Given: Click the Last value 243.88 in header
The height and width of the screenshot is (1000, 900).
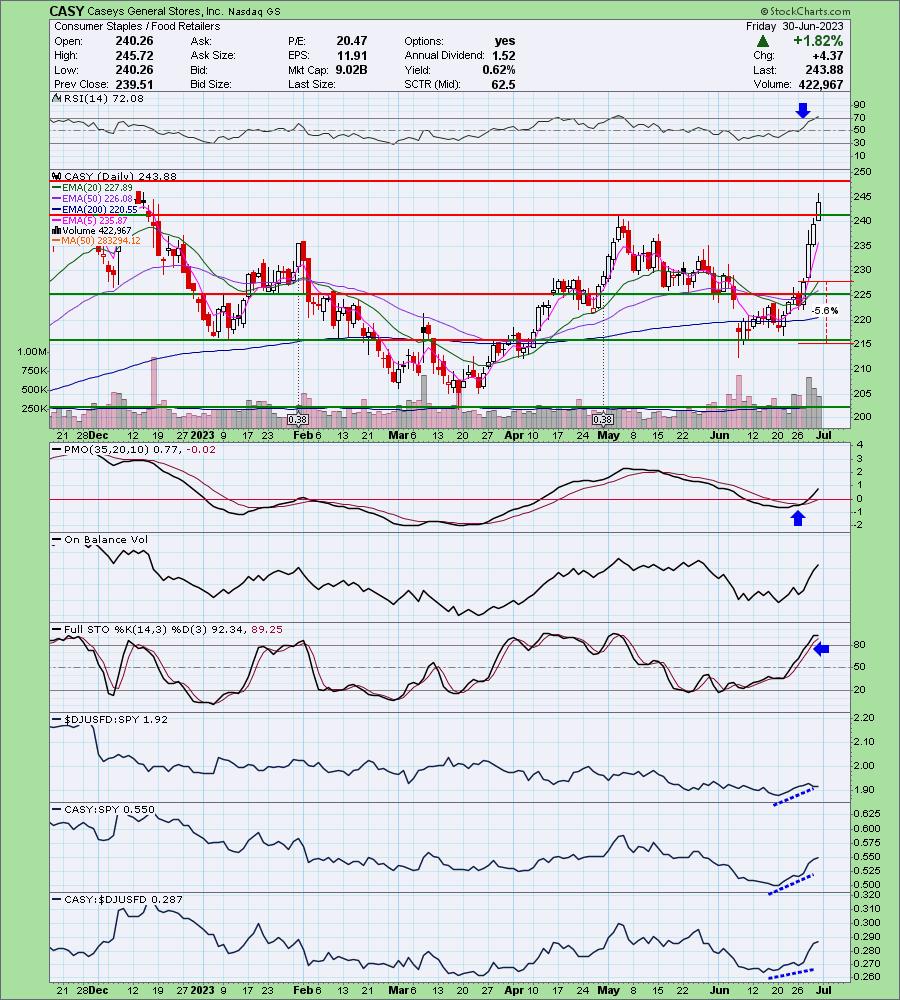Looking at the screenshot, I should [x=824, y=70].
